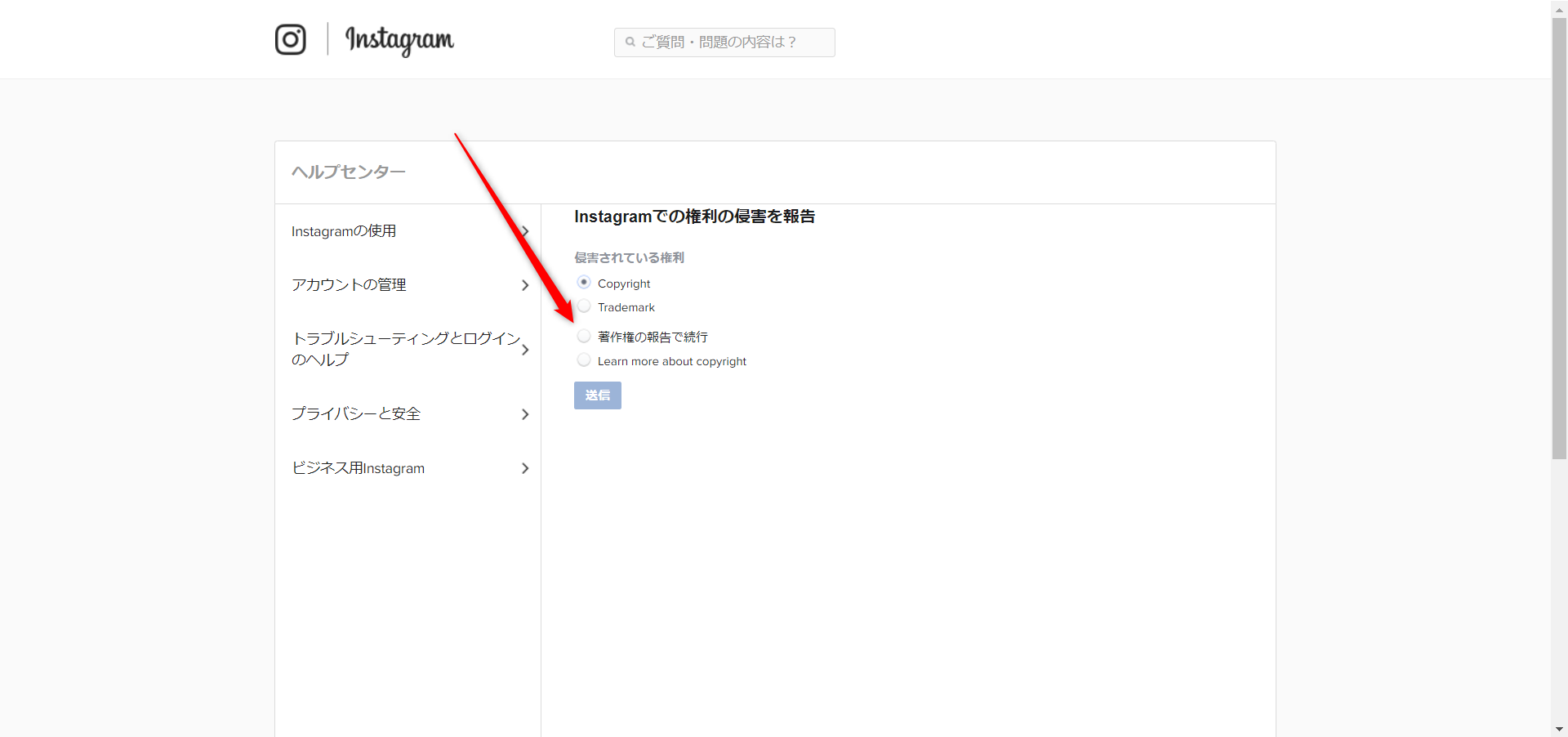This screenshot has width=1568, height=737.
Task: Click the search magnifier icon
Action: coord(630,42)
